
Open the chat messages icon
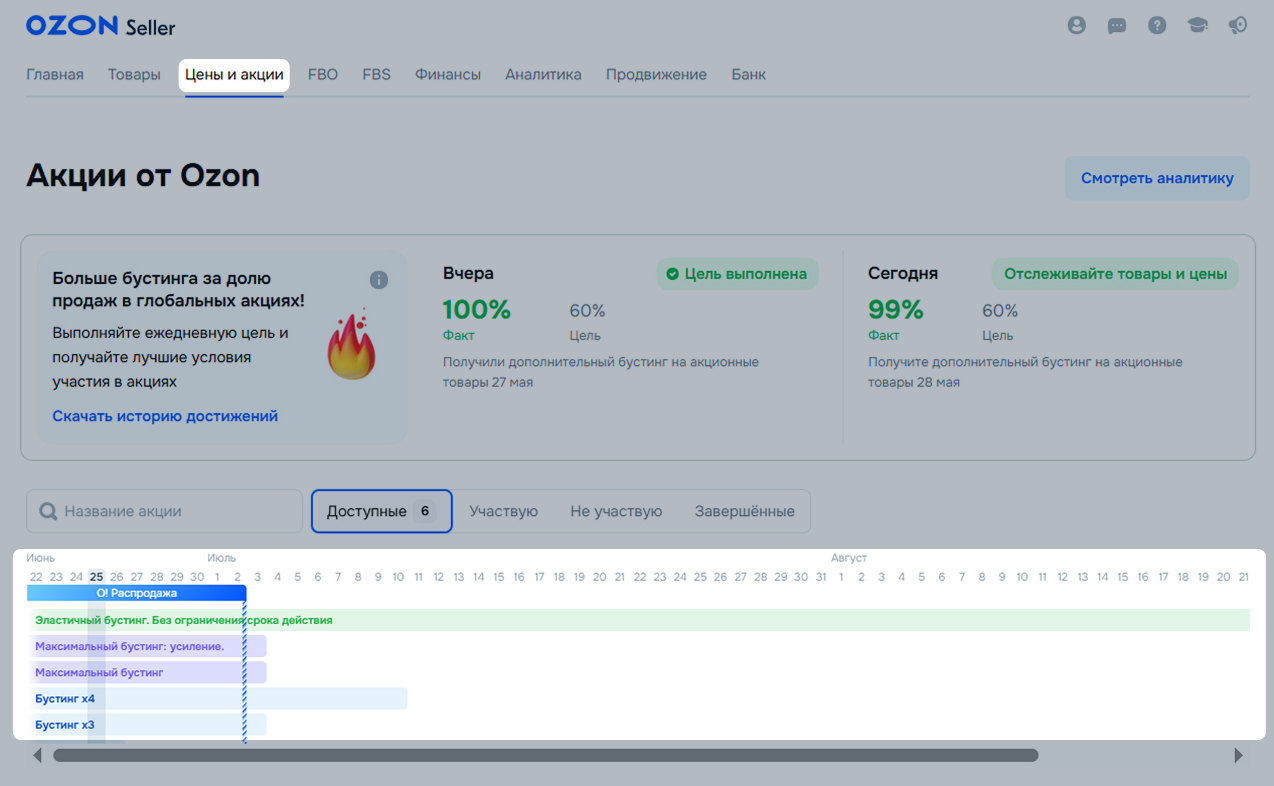(x=1117, y=26)
